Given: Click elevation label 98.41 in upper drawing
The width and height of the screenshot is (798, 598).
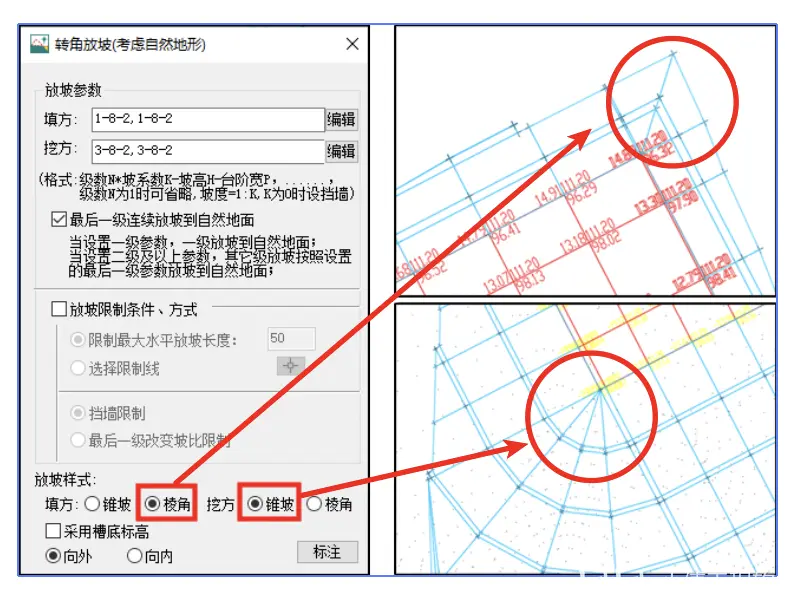Looking at the screenshot, I should (x=722, y=277).
